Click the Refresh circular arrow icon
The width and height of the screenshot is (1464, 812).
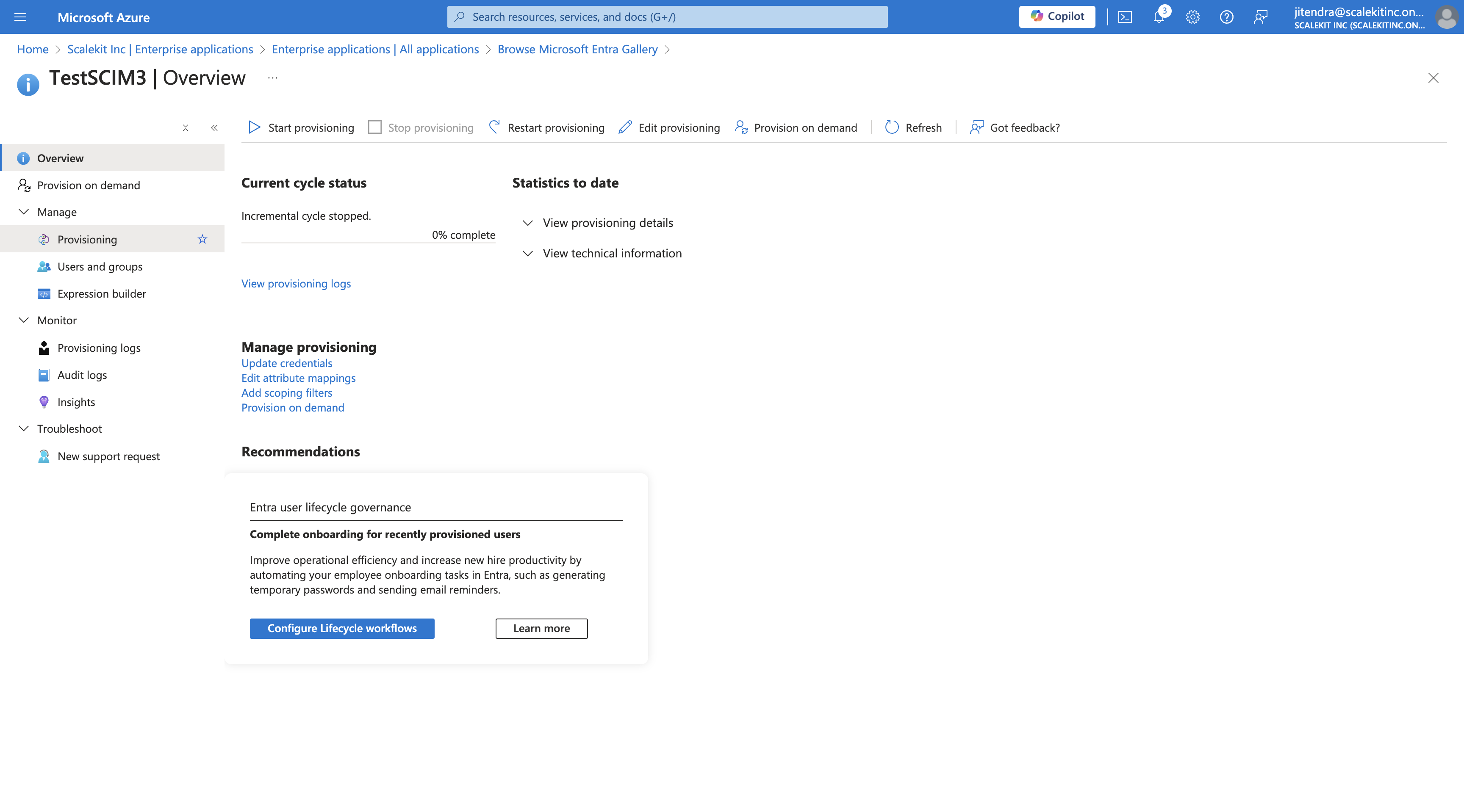click(892, 127)
